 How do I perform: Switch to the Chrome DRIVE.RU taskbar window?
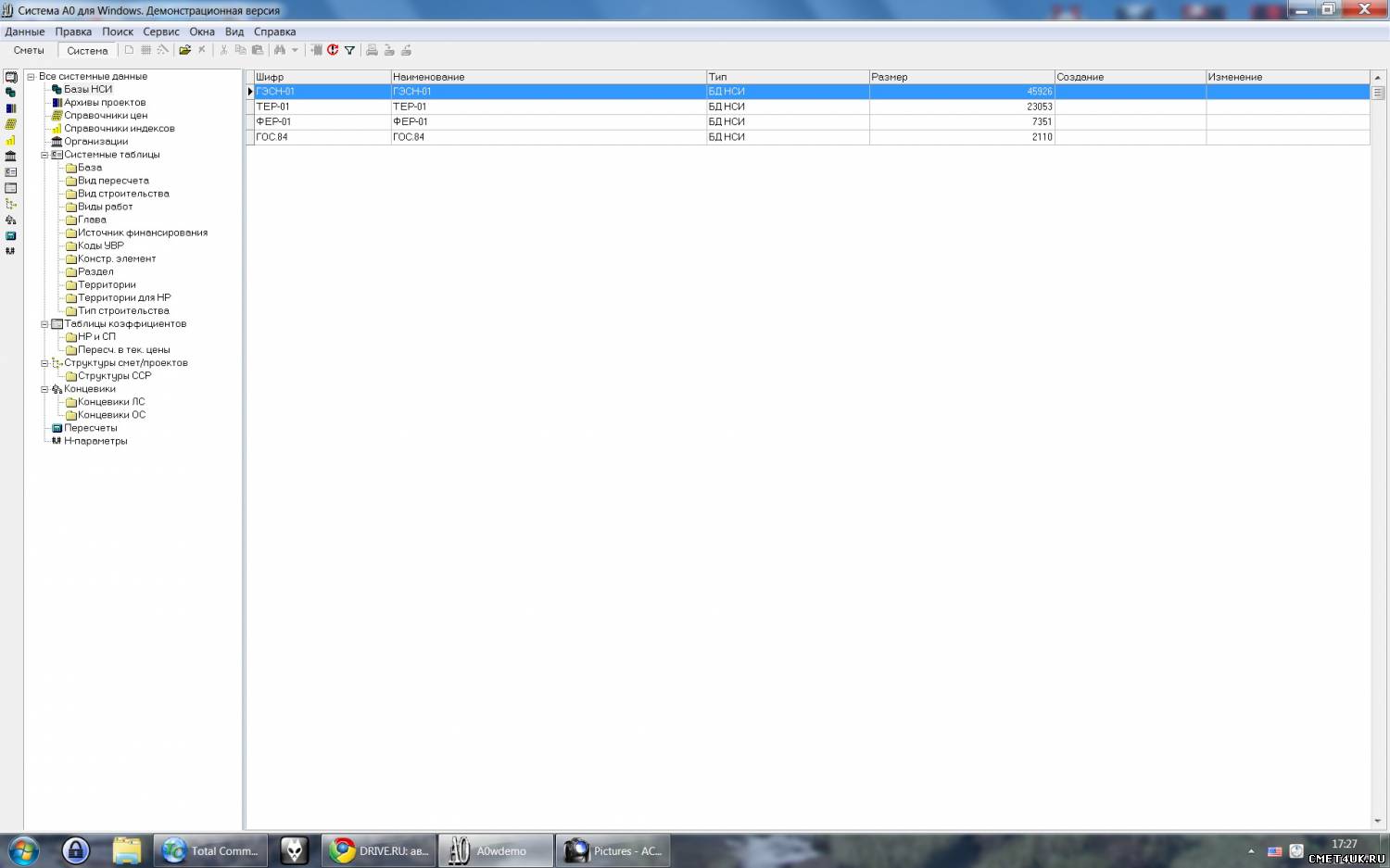pos(380,850)
